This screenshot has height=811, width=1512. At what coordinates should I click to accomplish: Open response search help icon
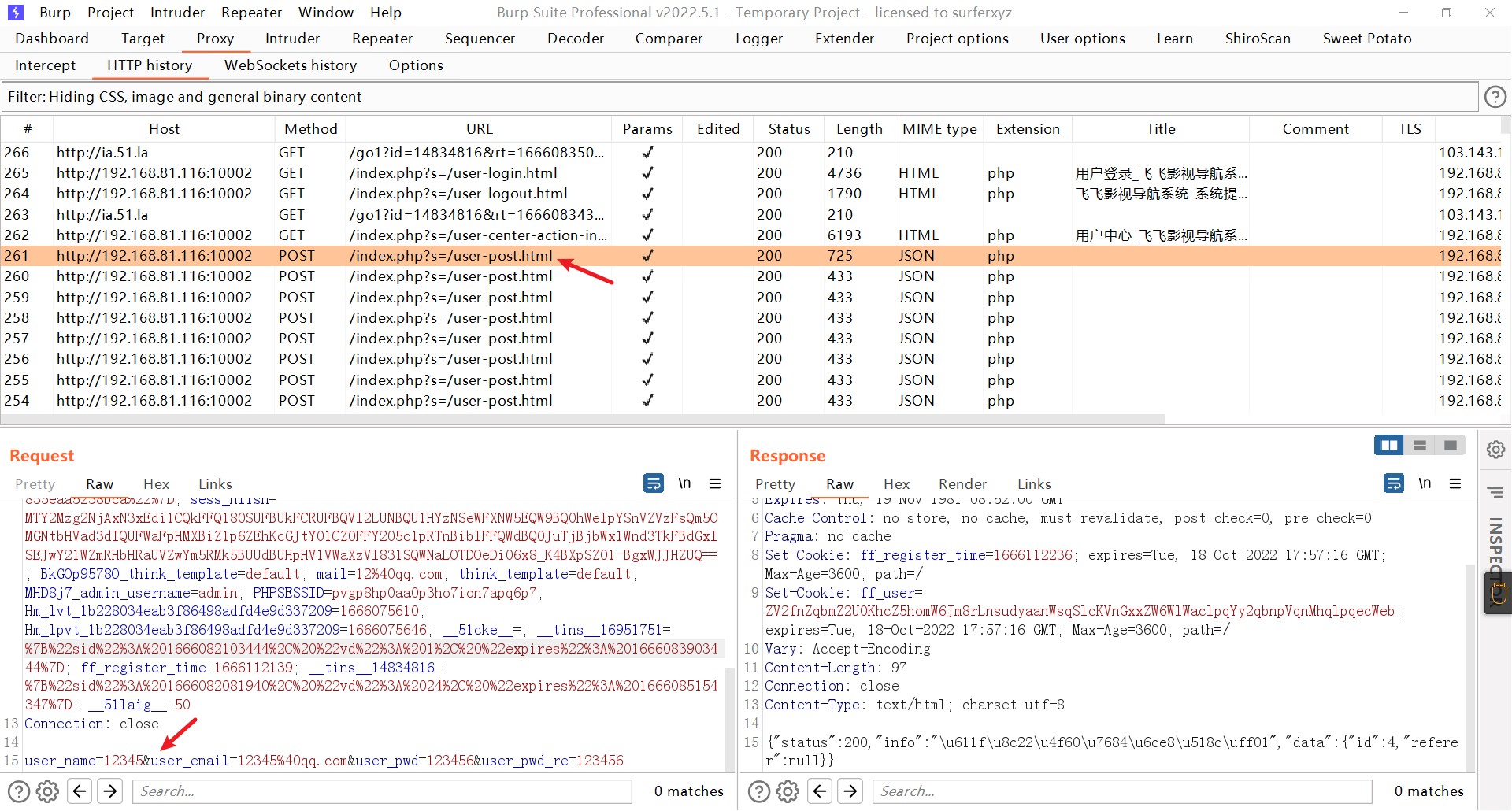click(x=758, y=791)
